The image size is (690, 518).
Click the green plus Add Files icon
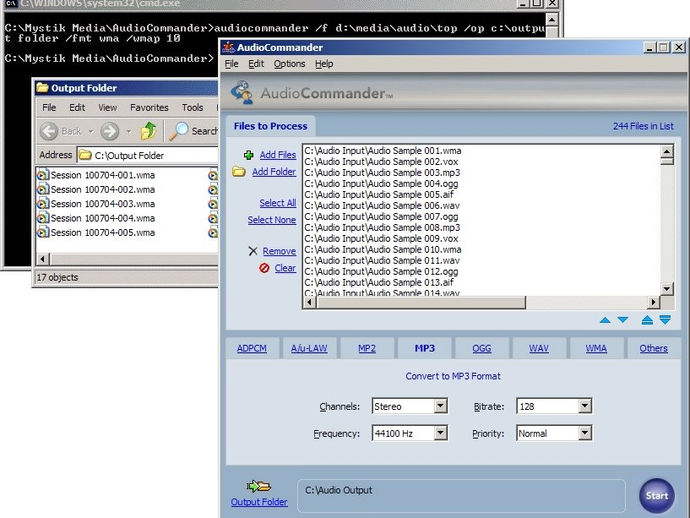coord(249,155)
